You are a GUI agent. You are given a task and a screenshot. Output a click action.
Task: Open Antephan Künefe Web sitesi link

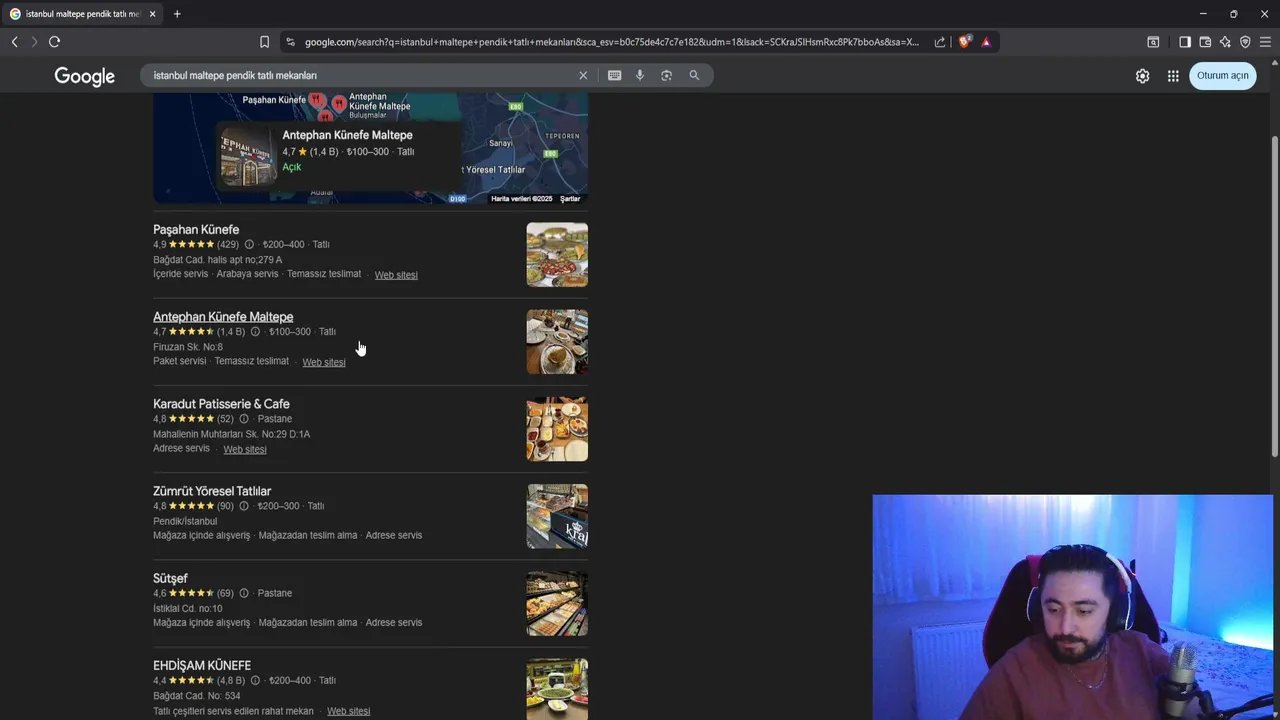tap(324, 362)
